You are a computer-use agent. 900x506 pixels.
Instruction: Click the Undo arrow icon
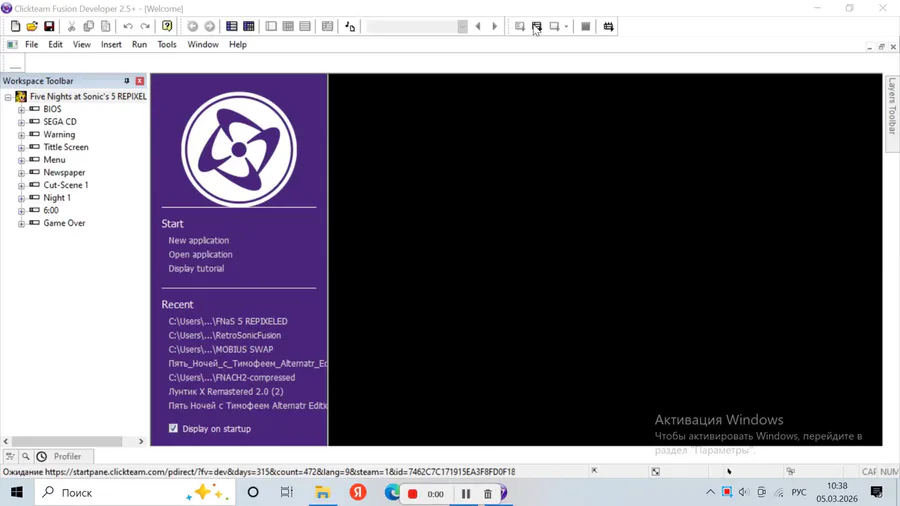[x=128, y=26]
